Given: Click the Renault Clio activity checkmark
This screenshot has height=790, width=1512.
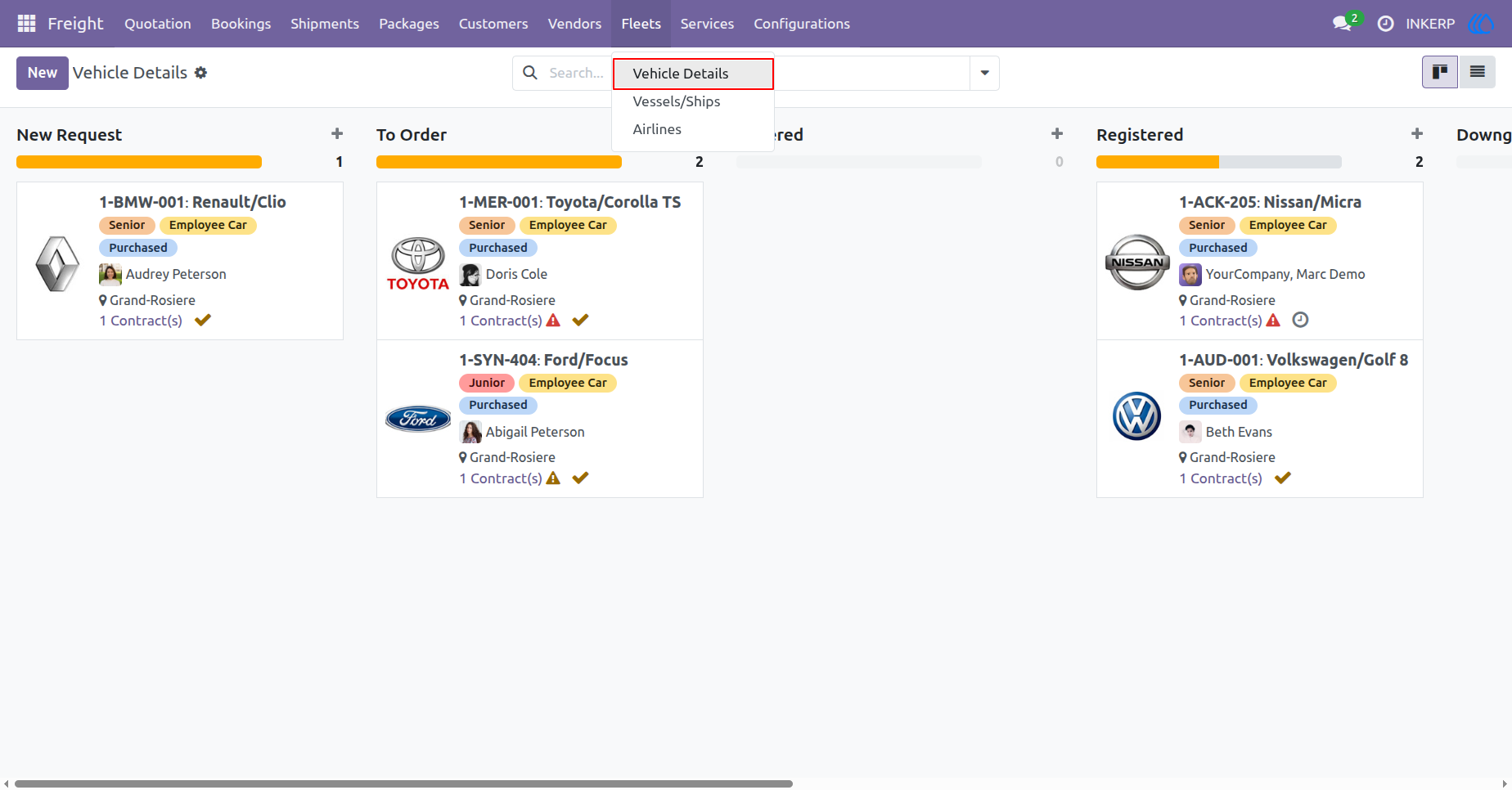Looking at the screenshot, I should click(203, 320).
